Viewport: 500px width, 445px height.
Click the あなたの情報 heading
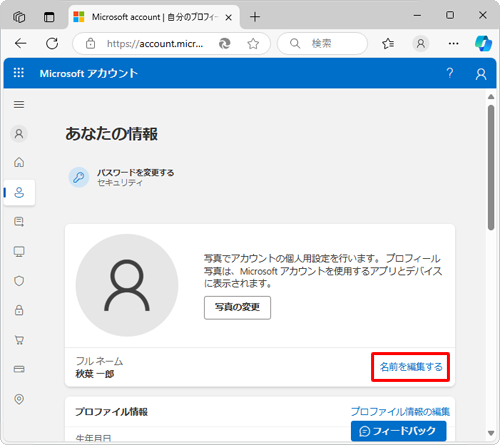click(x=111, y=134)
